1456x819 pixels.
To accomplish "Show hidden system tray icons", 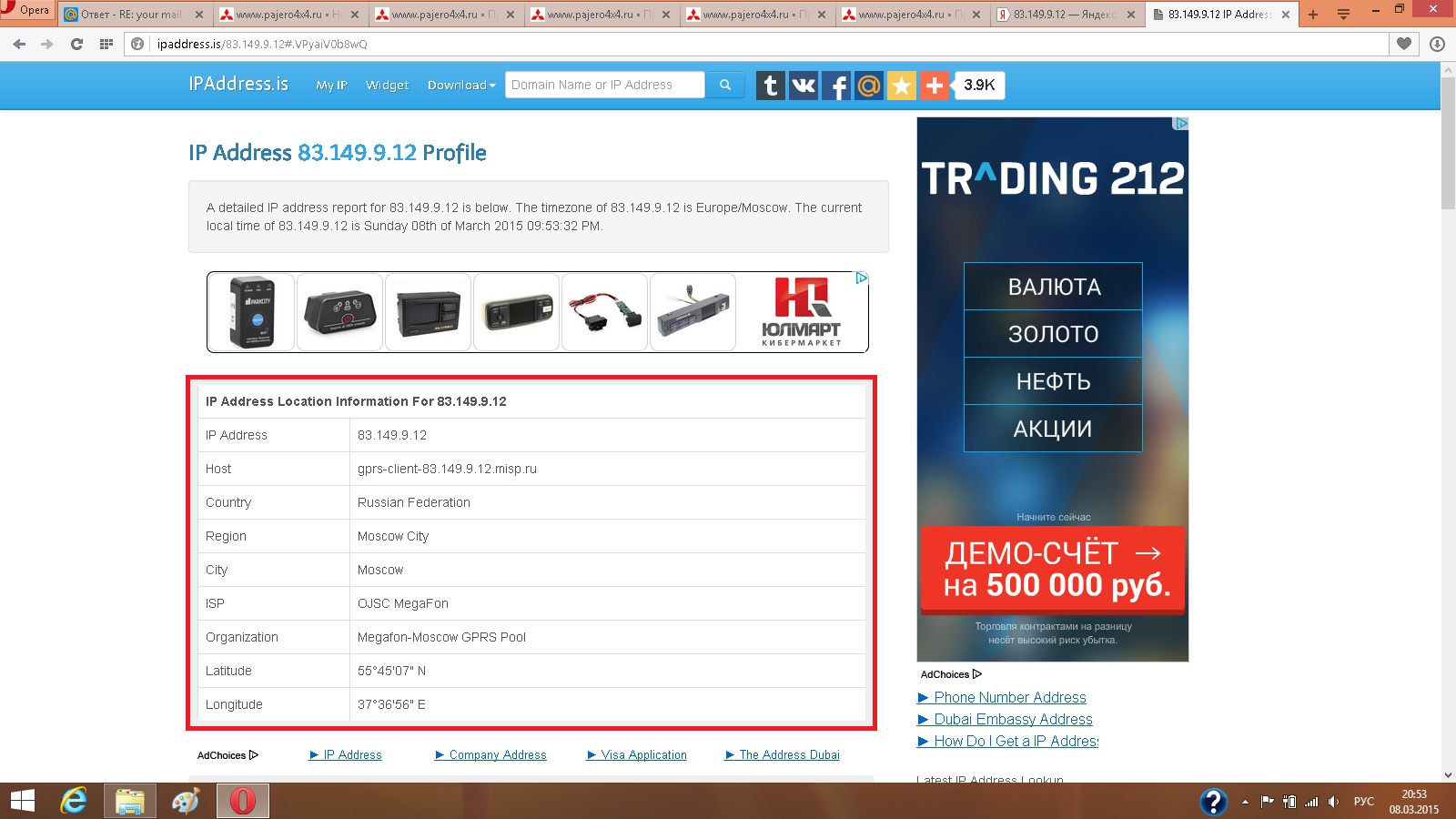I will click(1245, 802).
